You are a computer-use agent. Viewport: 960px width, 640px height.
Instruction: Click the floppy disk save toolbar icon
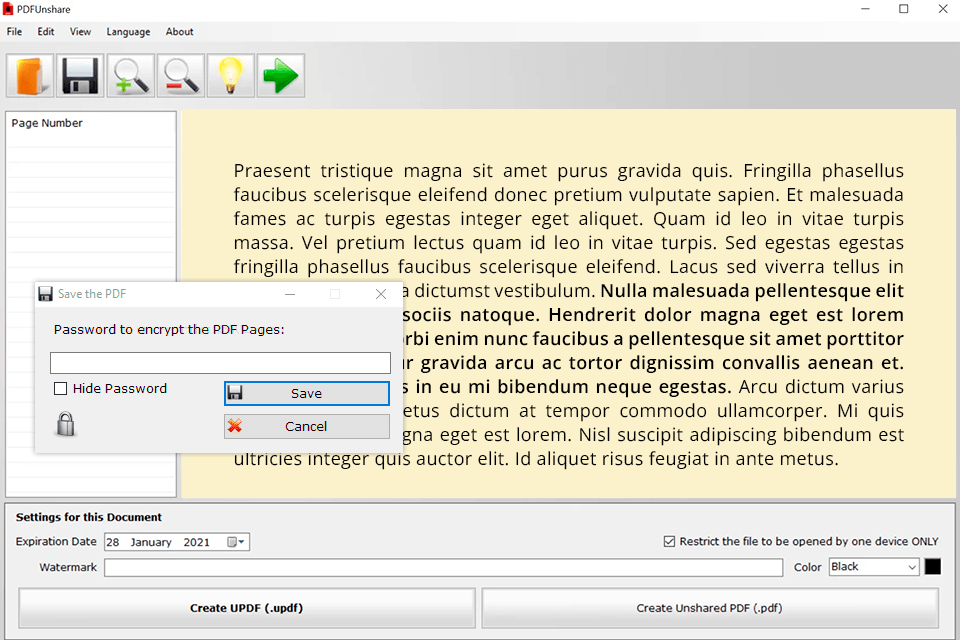[x=80, y=76]
